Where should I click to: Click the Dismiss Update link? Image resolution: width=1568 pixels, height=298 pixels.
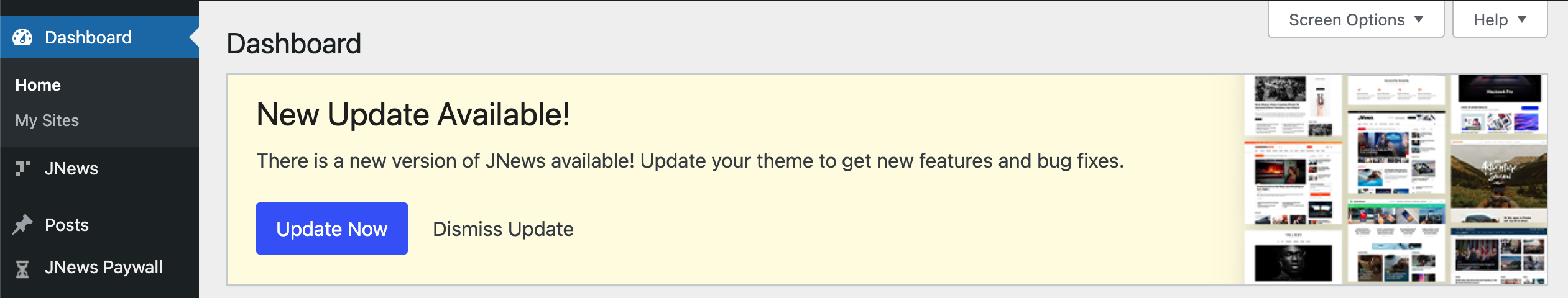click(503, 229)
